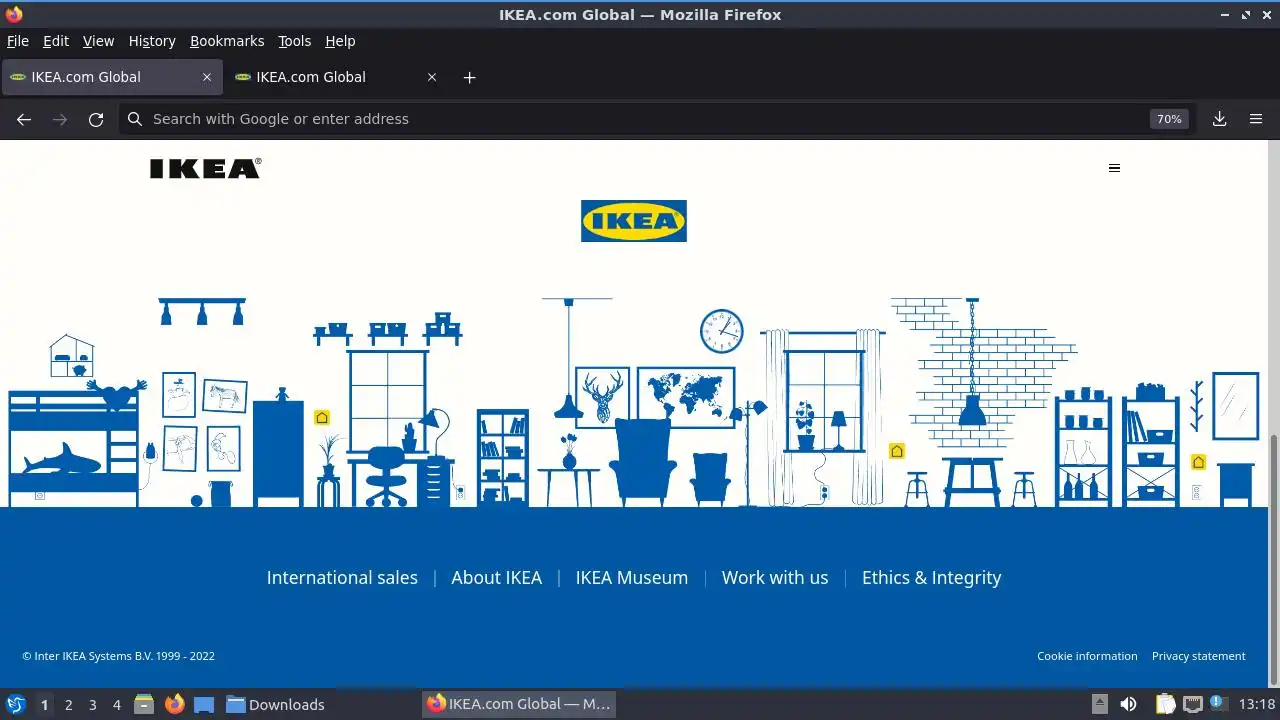
Task: Open the clipboard manager tray icon
Action: tap(1166, 704)
